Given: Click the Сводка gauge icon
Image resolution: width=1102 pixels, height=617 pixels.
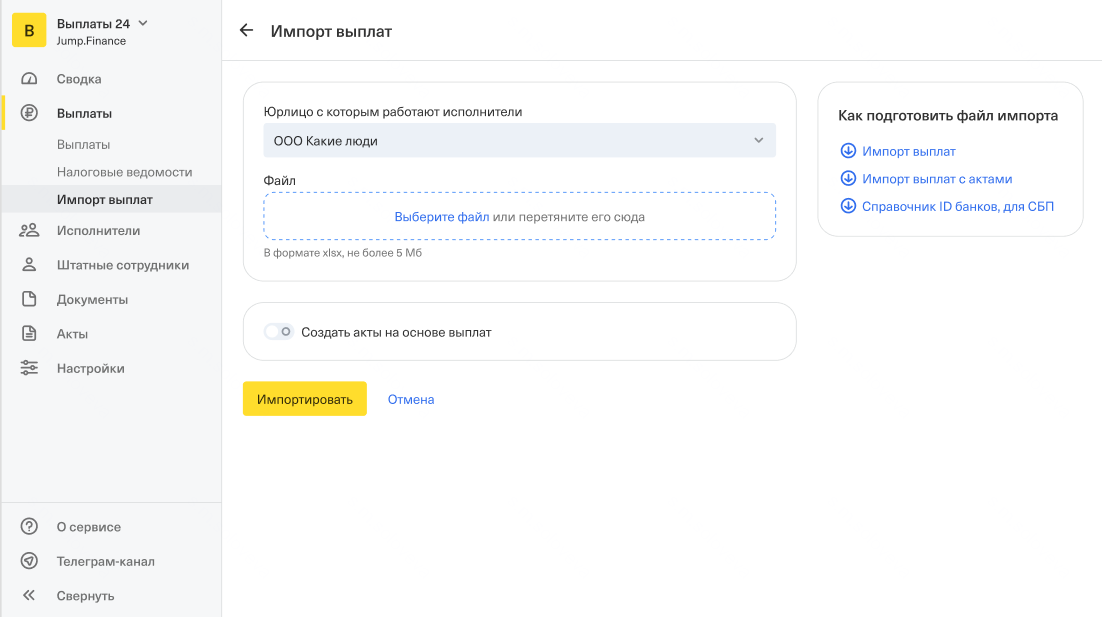Looking at the screenshot, I should click(x=29, y=79).
